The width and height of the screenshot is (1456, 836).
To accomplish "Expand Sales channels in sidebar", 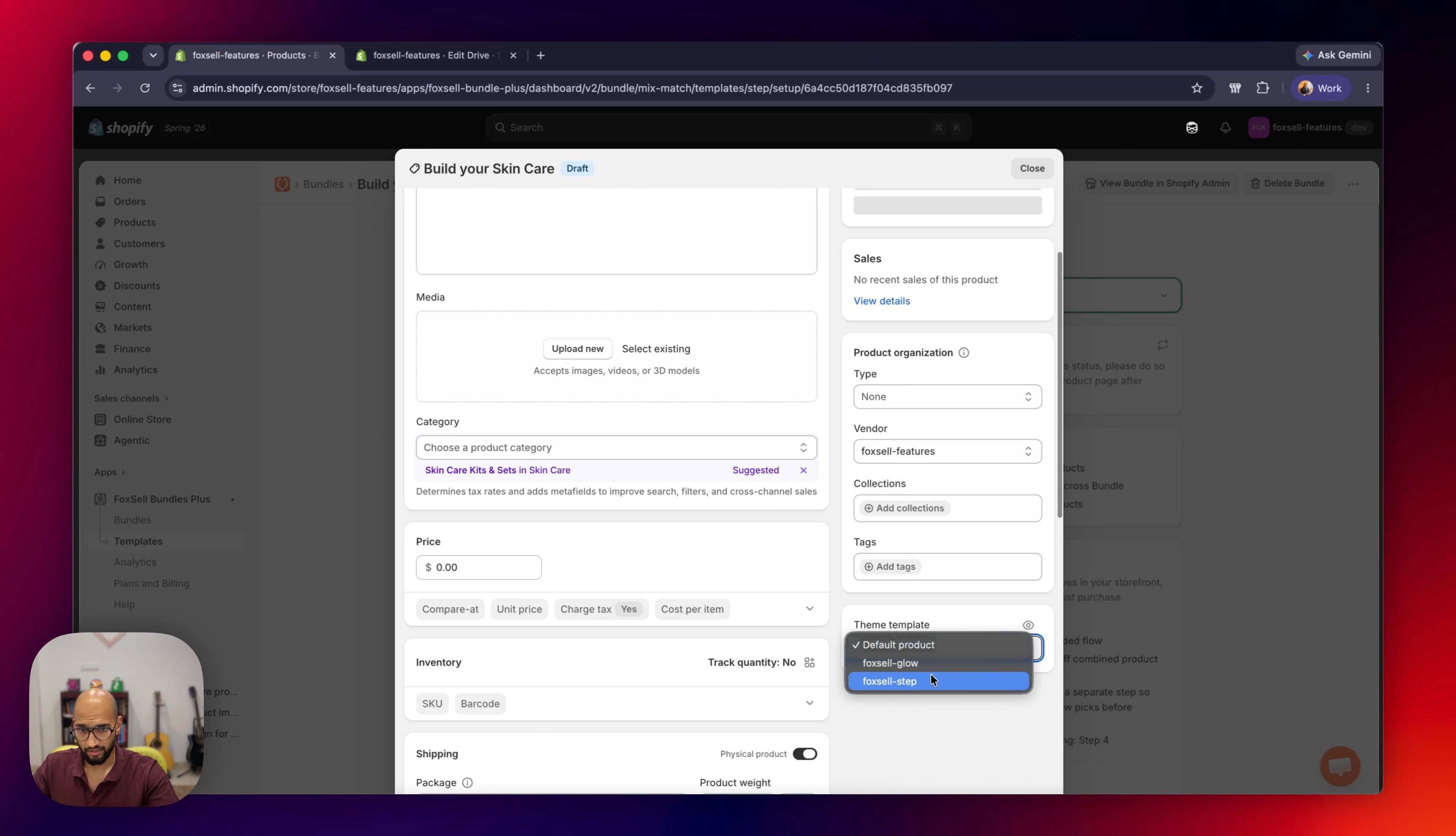I will click(x=131, y=399).
